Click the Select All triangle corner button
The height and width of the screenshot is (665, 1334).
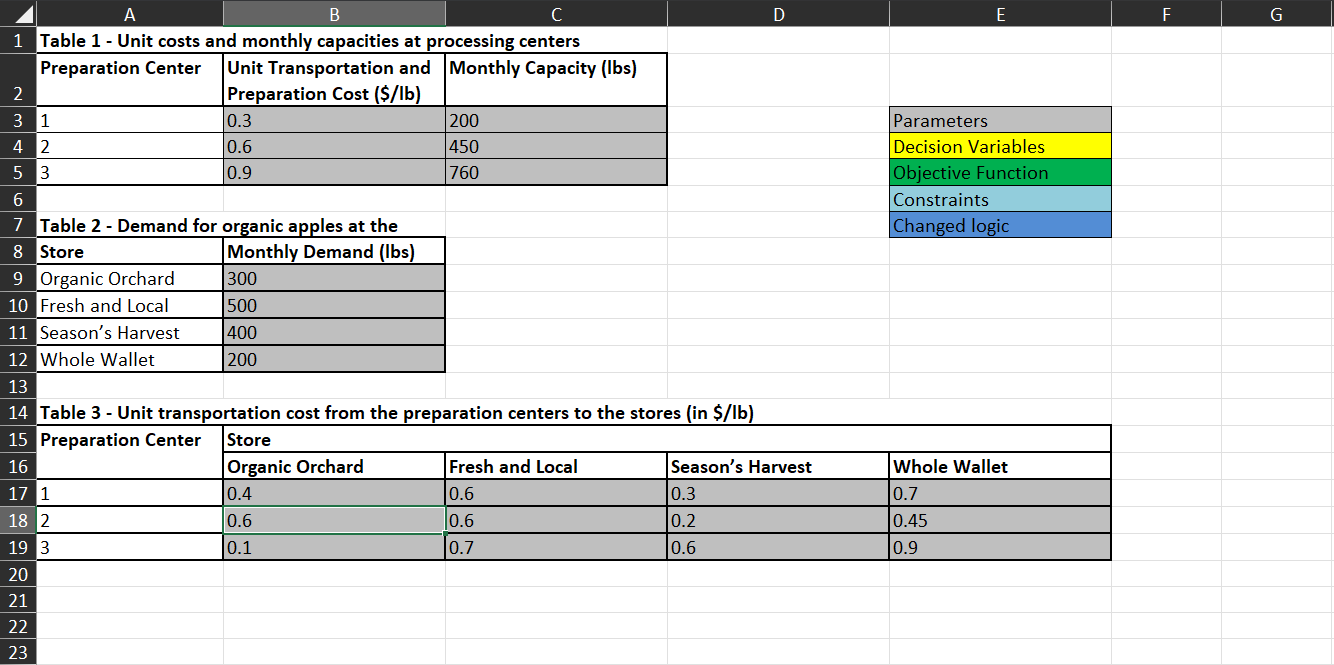pyautogui.click(x=18, y=14)
